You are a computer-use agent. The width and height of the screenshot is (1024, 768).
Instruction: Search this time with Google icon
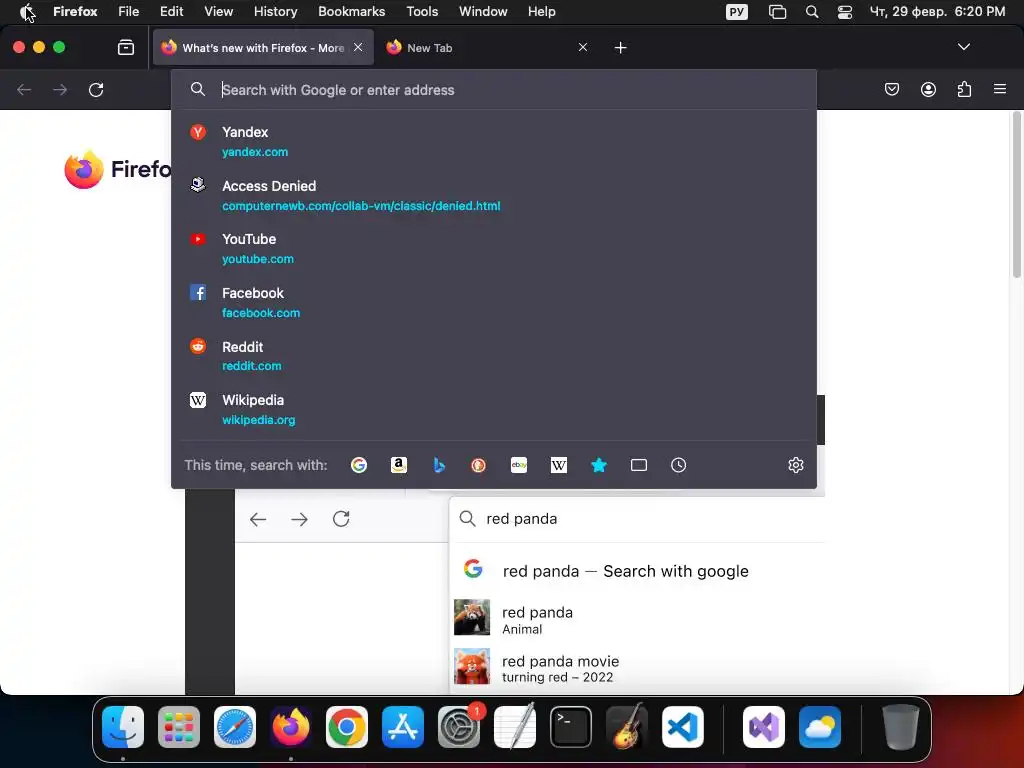tap(359, 465)
